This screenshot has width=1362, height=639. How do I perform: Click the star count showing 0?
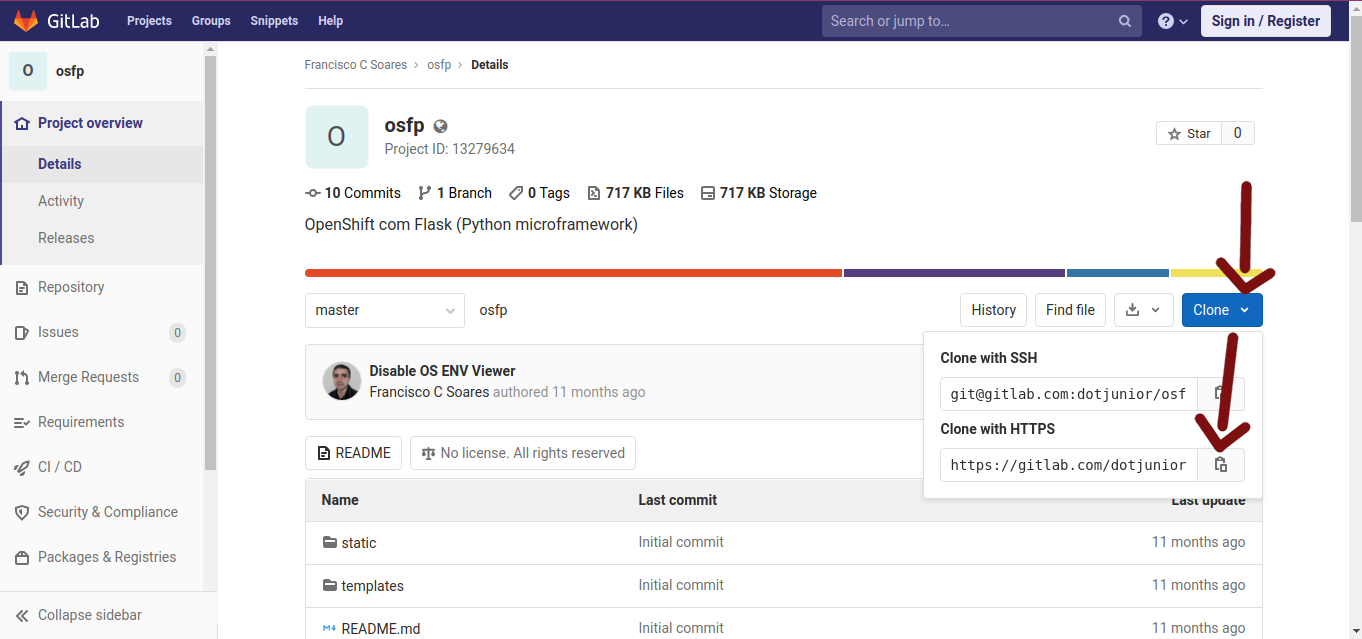tap(1237, 134)
